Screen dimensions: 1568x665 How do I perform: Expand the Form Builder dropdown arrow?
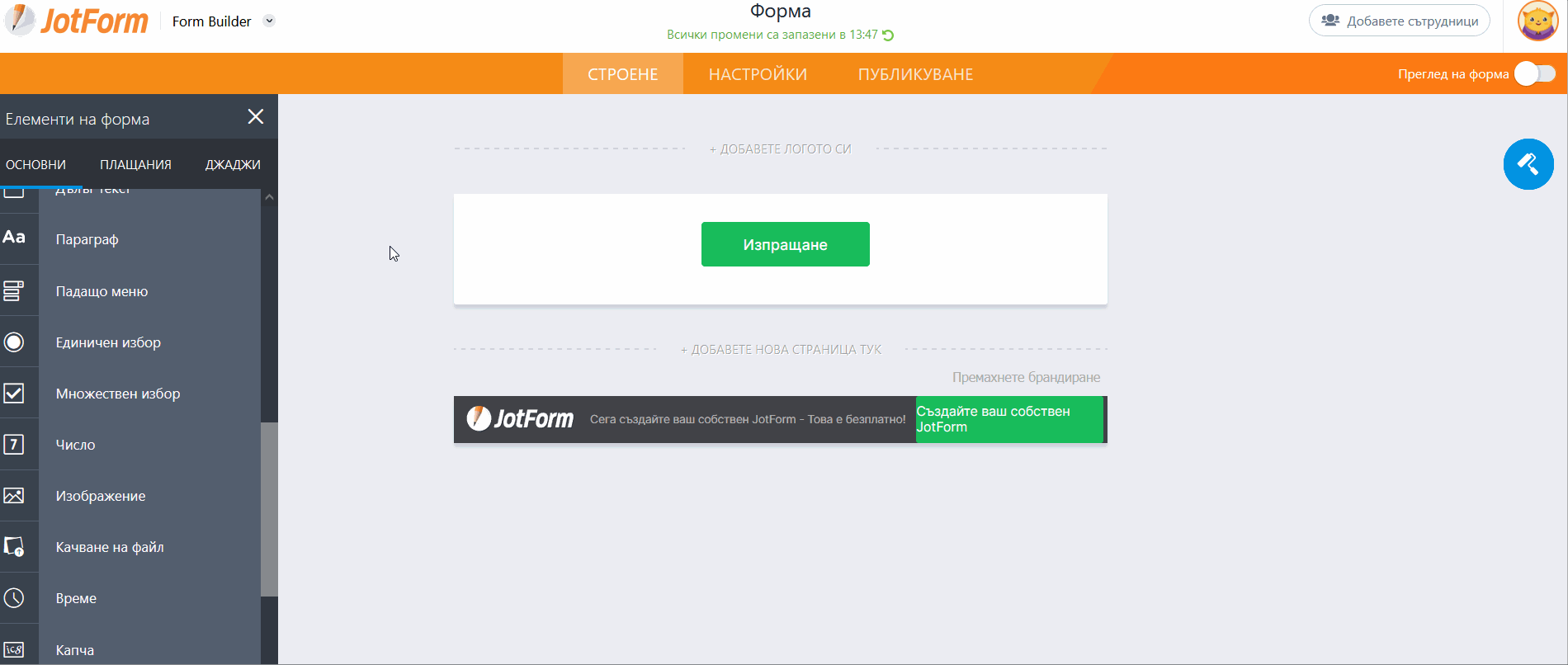[269, 21]
